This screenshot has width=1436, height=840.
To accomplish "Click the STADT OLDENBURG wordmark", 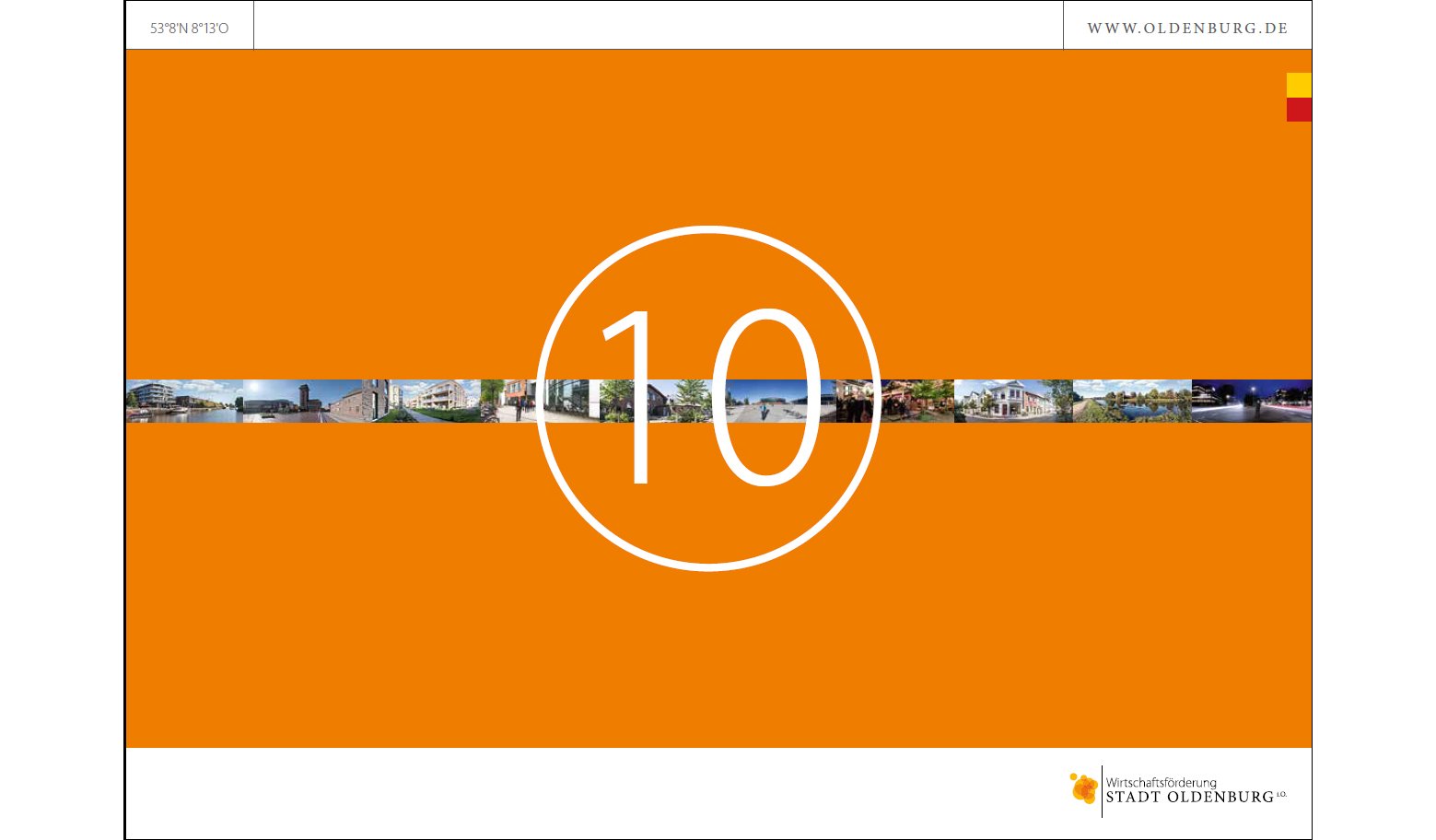I will click(1189, 798).
